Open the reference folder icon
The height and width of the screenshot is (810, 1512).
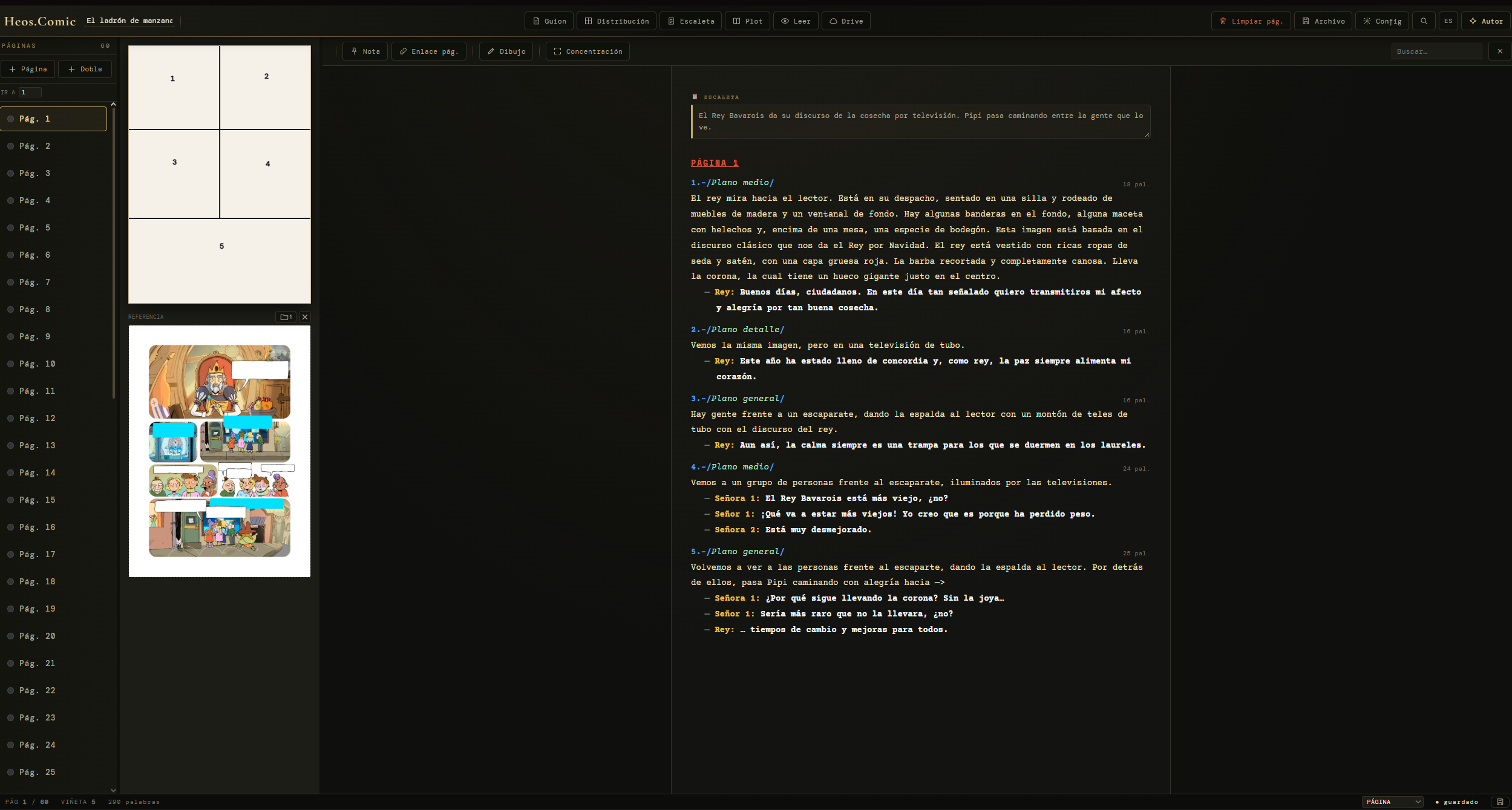coord(286,317)
